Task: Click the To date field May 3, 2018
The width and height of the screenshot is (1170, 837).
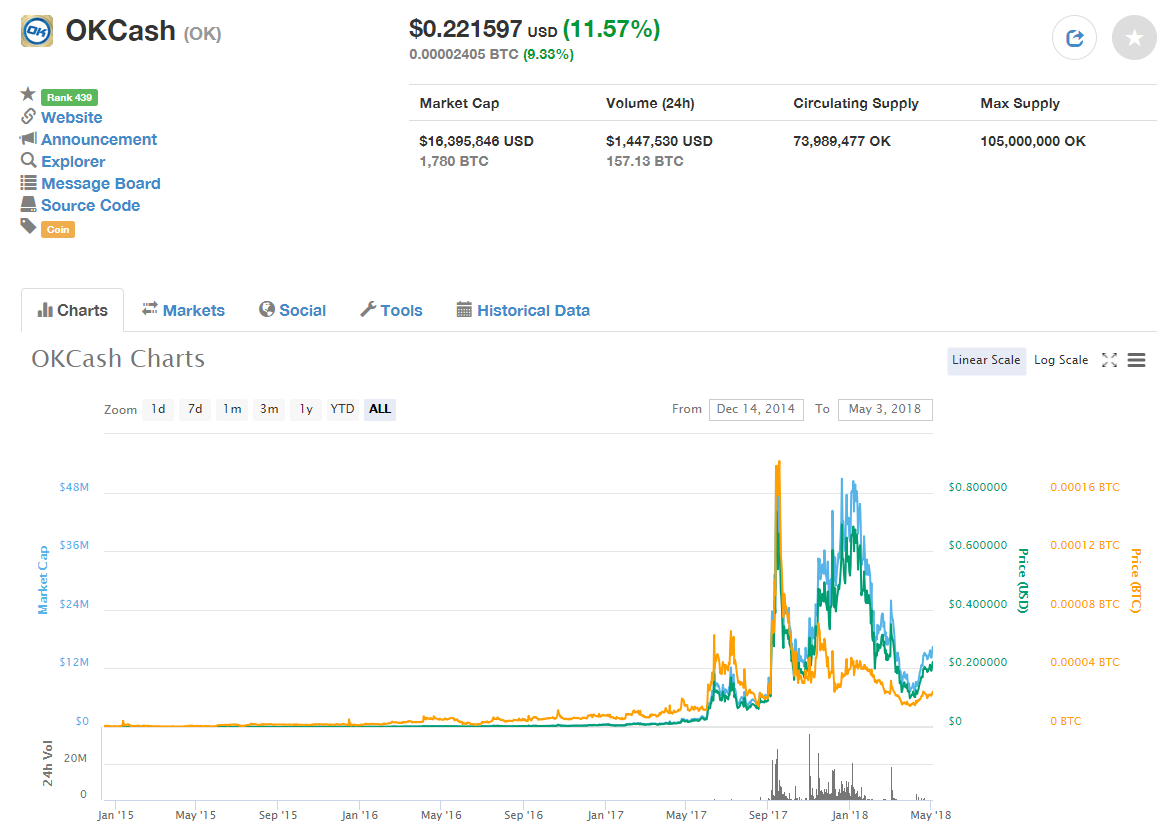Action: click(885, 410)
